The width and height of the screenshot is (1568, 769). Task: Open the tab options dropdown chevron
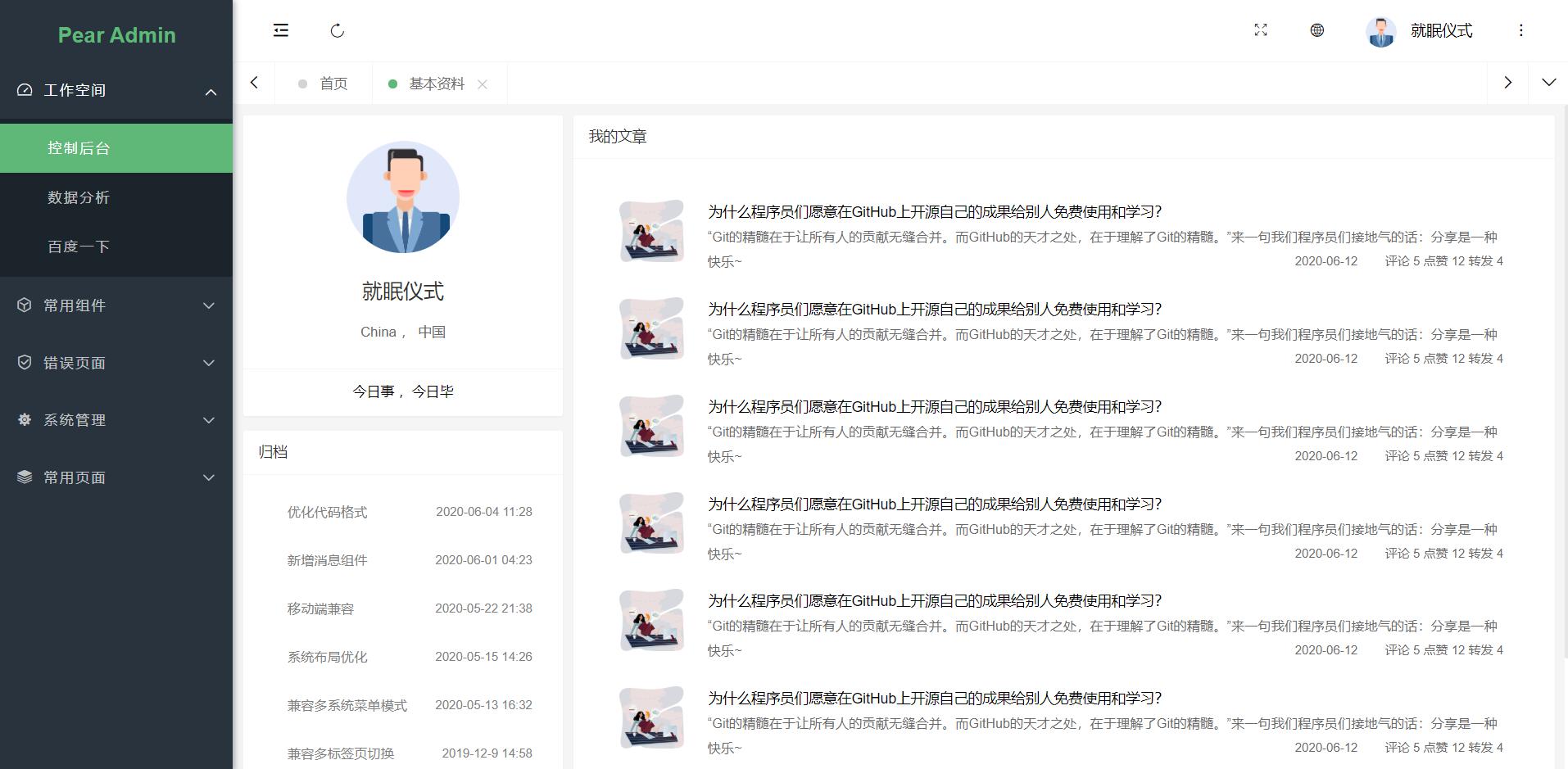(x=1548, y=83)
